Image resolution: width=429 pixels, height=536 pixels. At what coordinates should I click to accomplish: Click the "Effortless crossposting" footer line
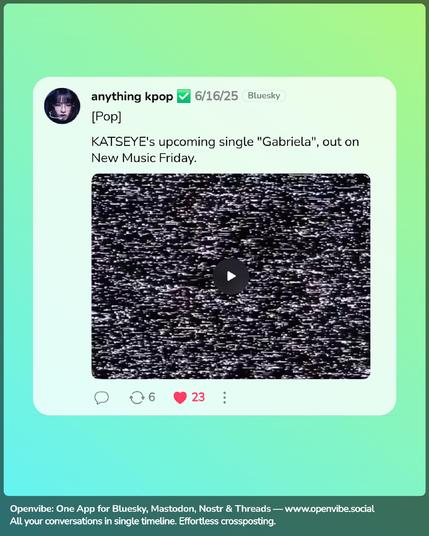pyautogui.click(x=227, y=522)
